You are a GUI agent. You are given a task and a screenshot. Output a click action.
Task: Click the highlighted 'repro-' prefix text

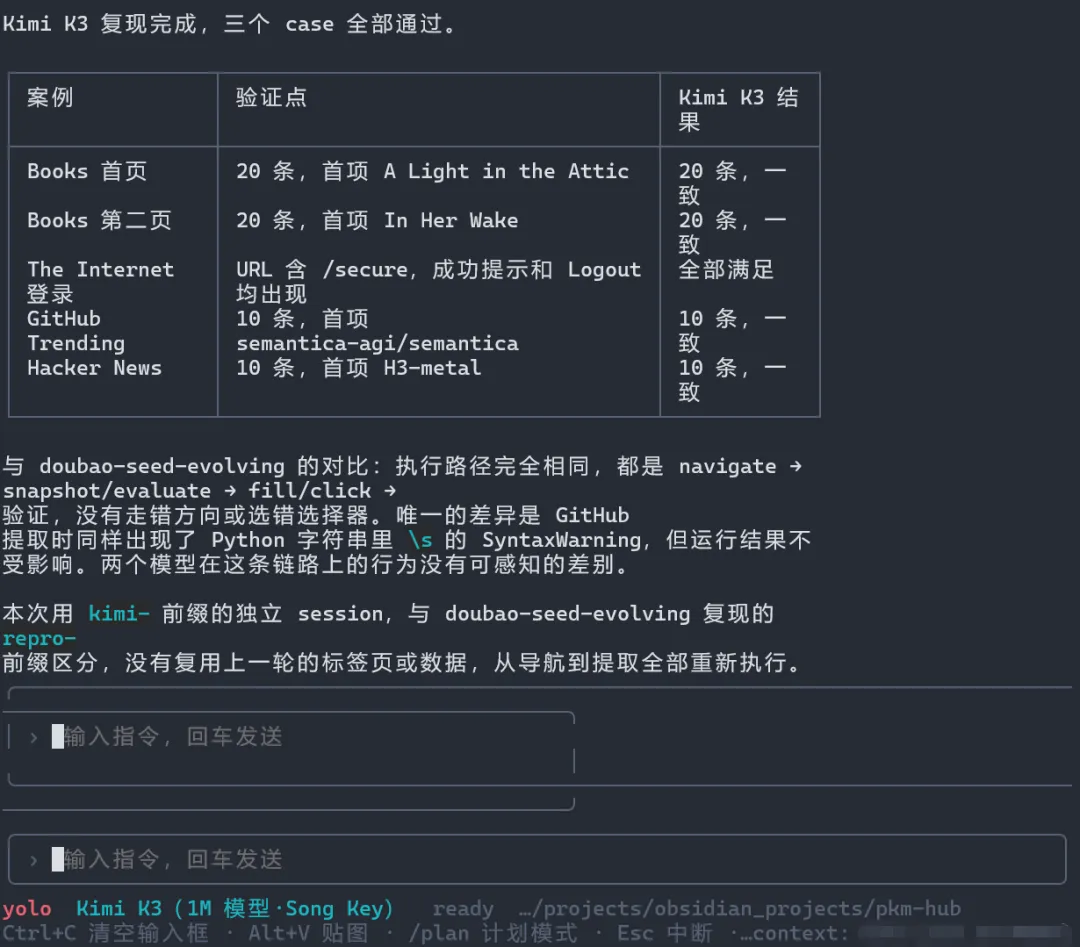[39, 639]
